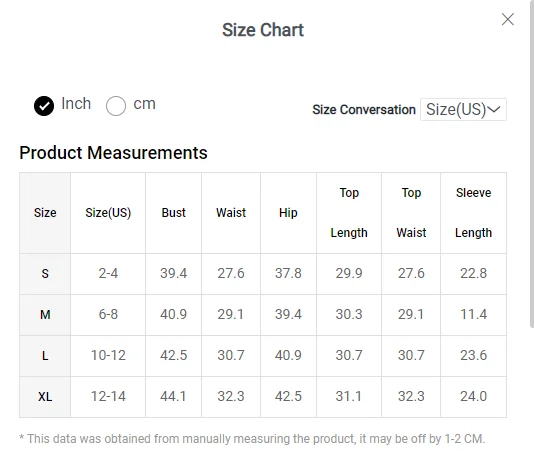Screen dimensions: 534x465
Task: Select the S size row label
Action: pyautogui.click(x=45, y=274)
